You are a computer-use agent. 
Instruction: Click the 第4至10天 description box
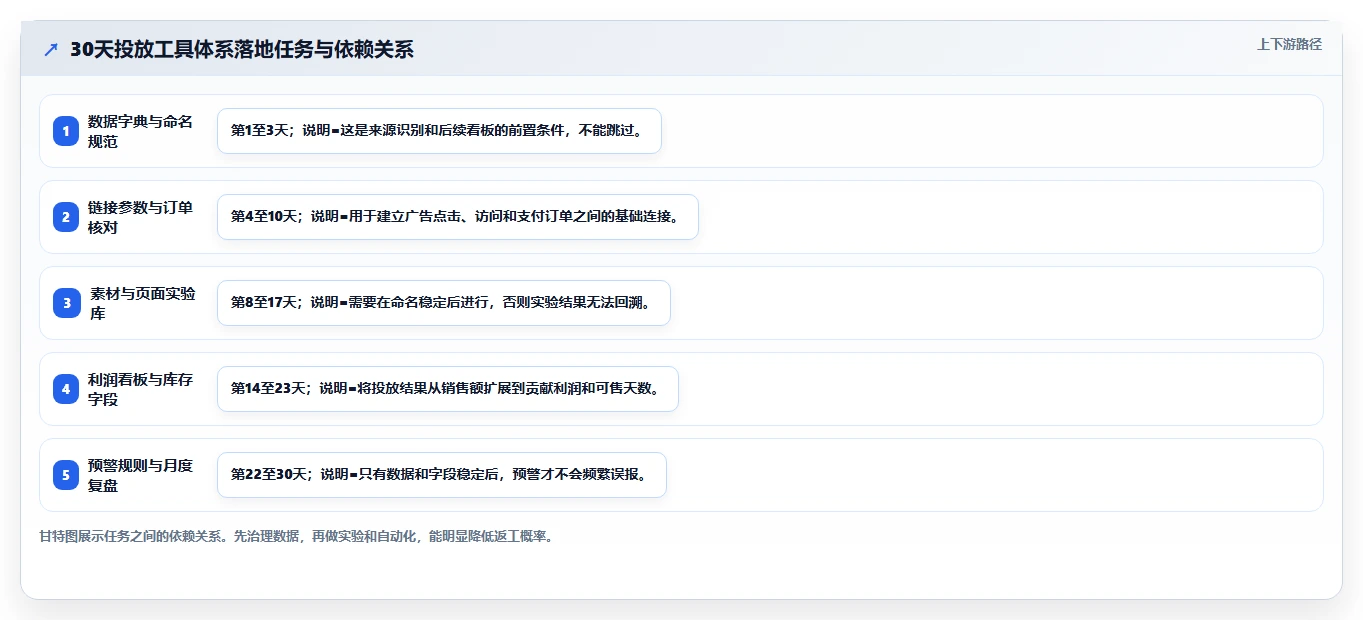pyautogui.click(x=457, y=217)
